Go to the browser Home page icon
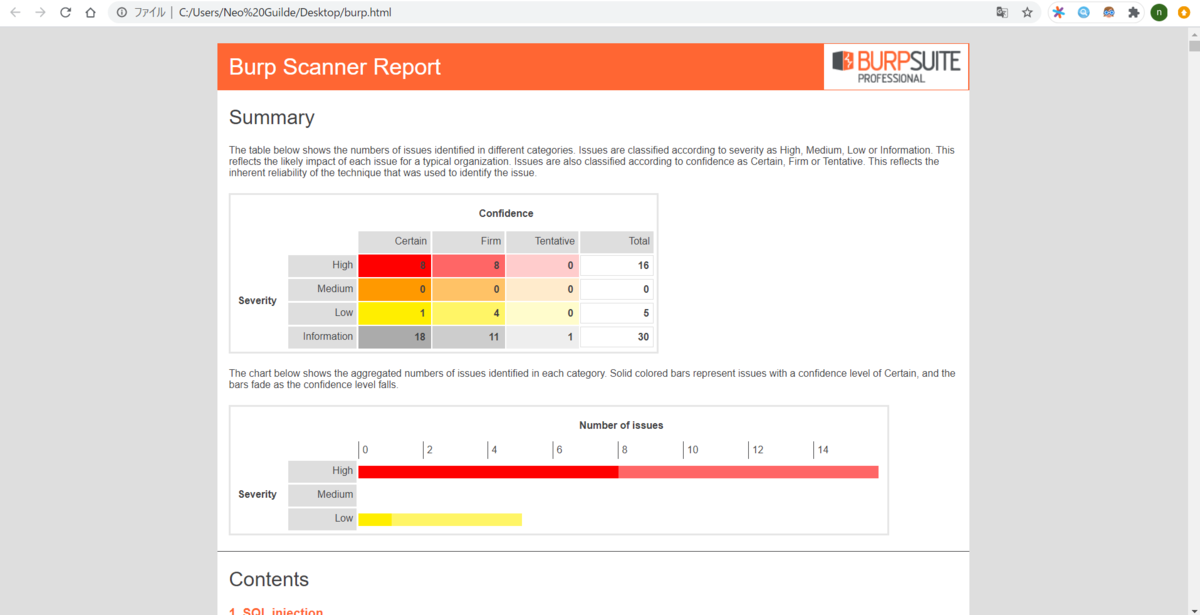This screenshot has width=1200, height=615. 90,13
